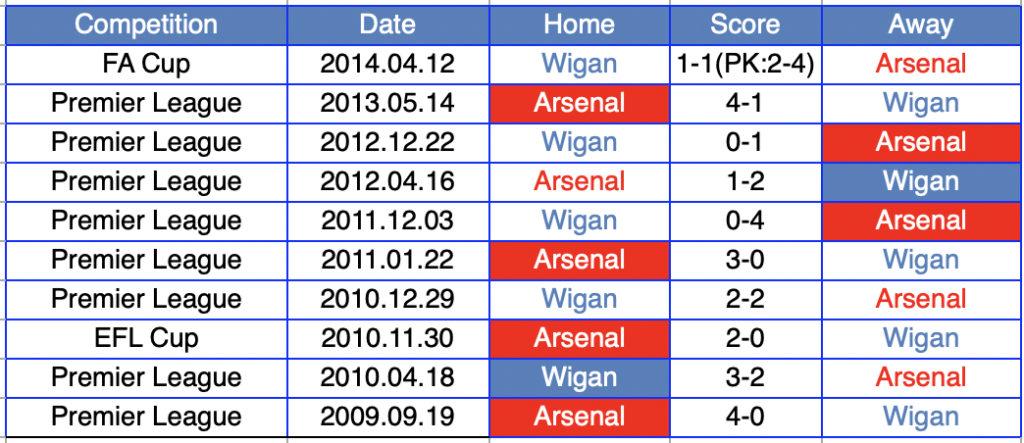The height and width of the screenshot is (443, 1024).
Task: Click the Away column header
Action: [920, 25]
